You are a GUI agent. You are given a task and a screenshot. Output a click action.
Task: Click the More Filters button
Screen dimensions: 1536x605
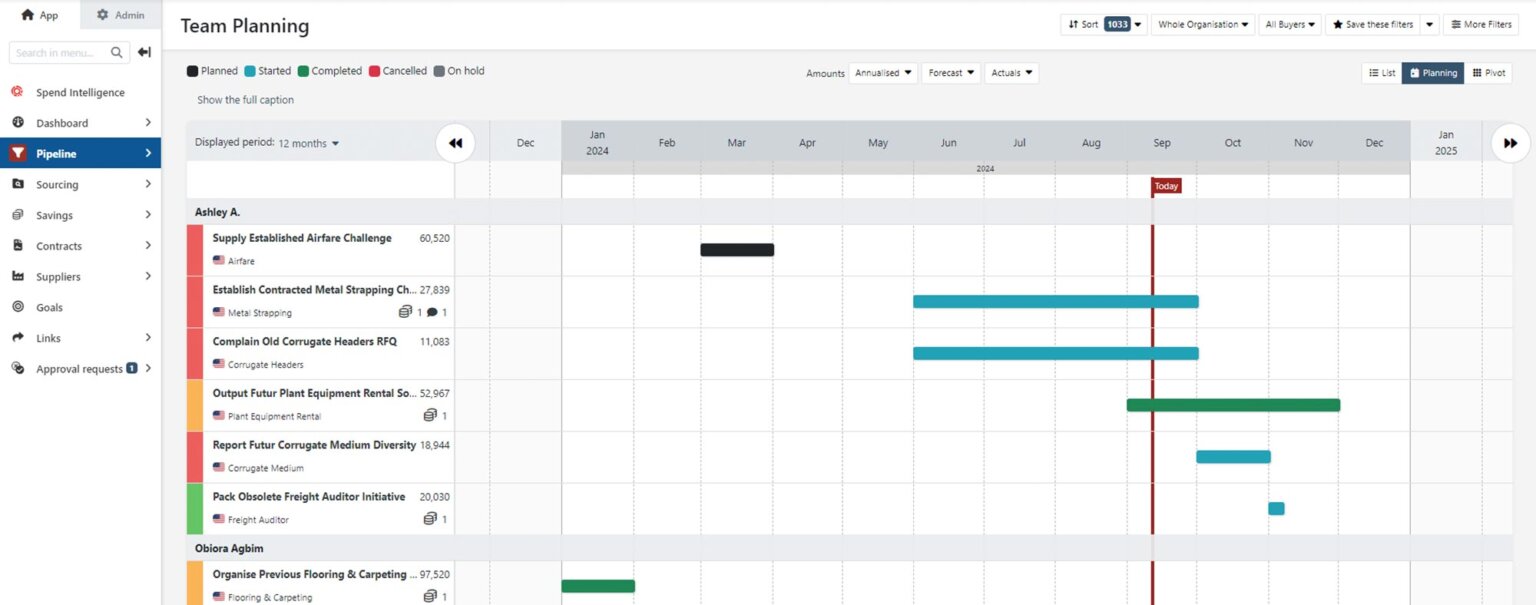pyautogui.click(x=1481, y=23)
